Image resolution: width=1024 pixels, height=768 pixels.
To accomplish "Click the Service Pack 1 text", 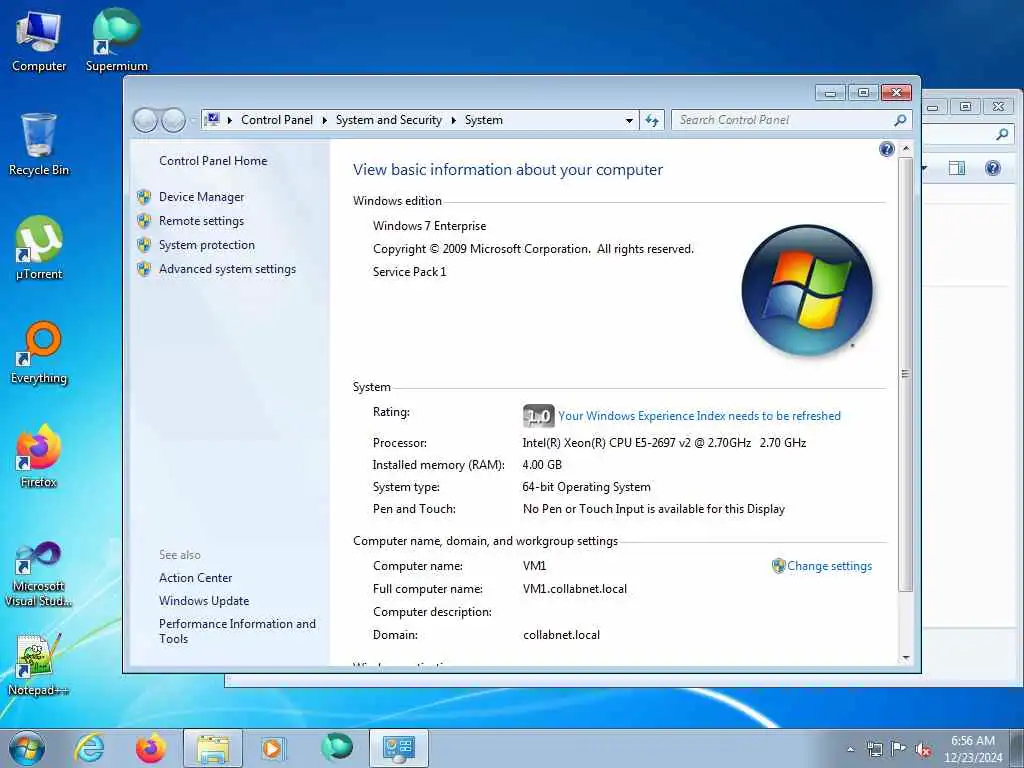I will 409,272.
